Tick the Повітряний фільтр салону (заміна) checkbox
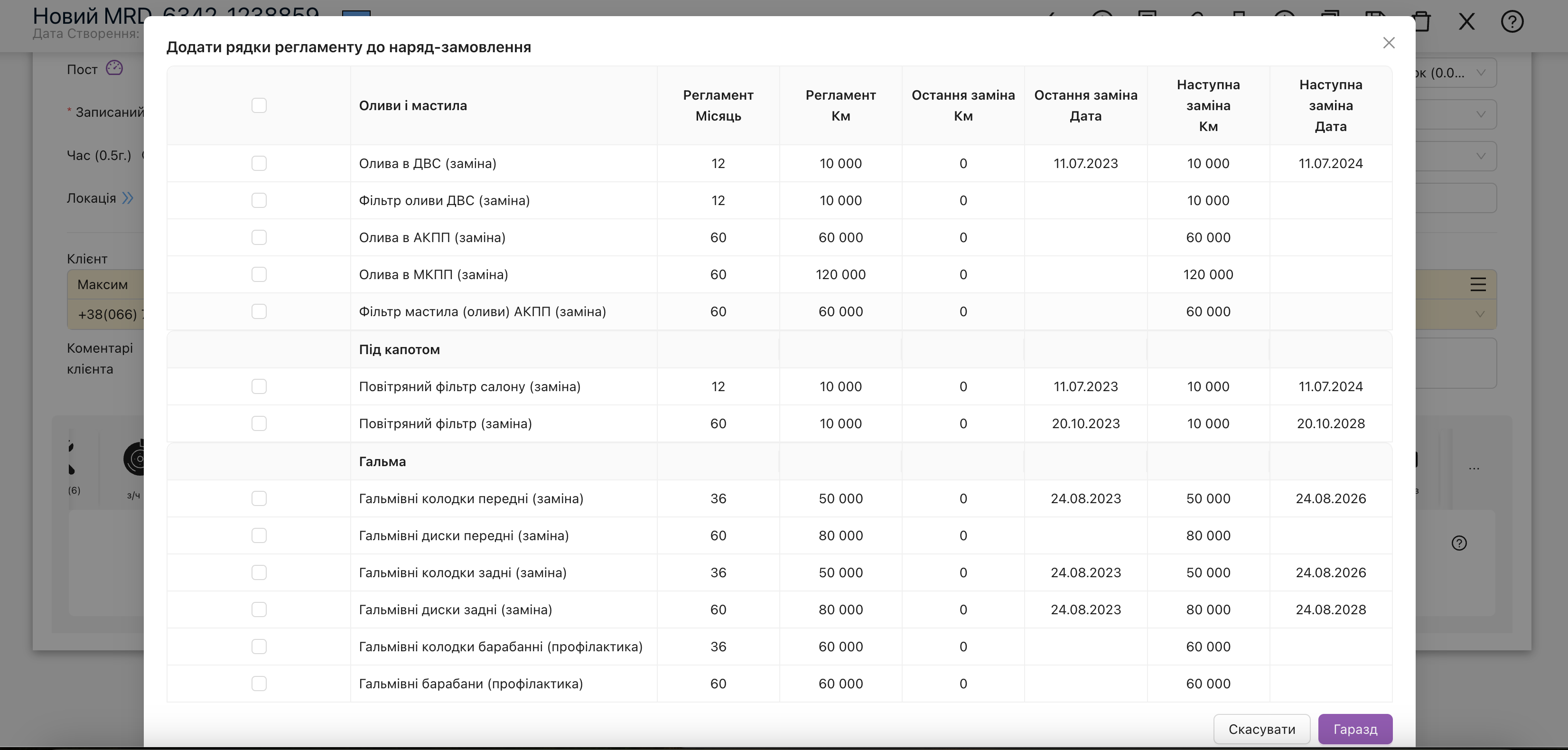Image resolution: width=1568 pixels, height=750 pixels. tap(259, 386)
